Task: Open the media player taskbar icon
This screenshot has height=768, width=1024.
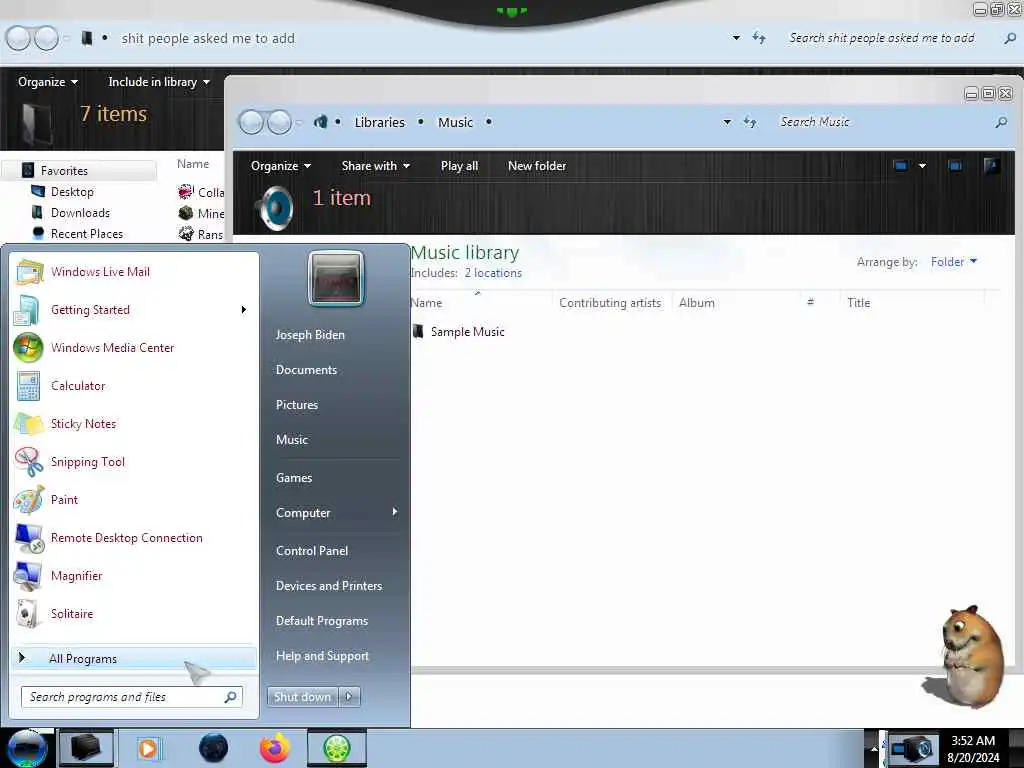Action: (148, 748)
